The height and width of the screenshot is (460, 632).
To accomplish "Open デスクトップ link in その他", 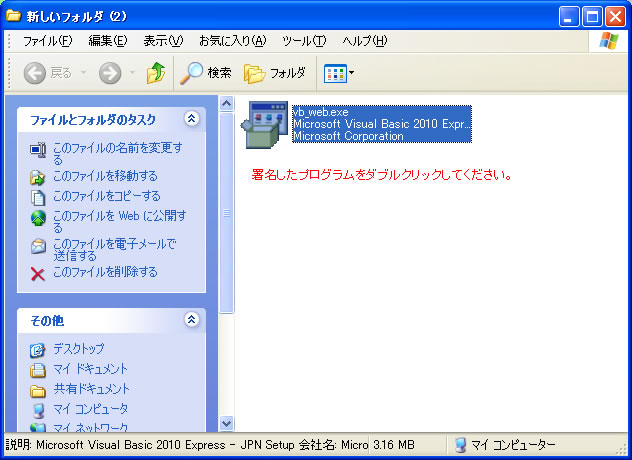I will pos(79,348).
